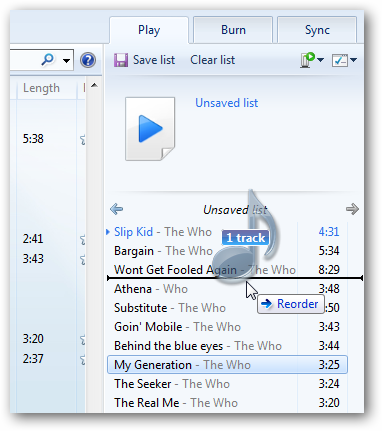This screenshot has height=431, width=382.
Task: Click the italic Unsaved list header
Action: click(x=235, y=210)
